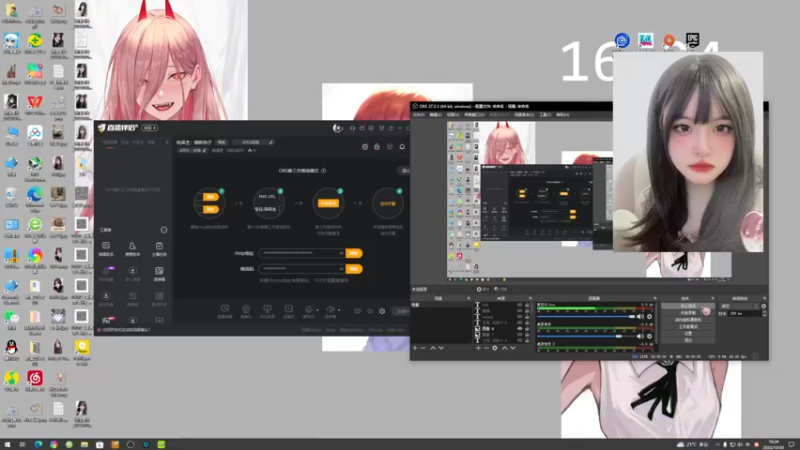This screenshot has width=800, height=450.
Task: Adjust transition duration stepper in OBS
Action: click(x=764, y=313)
